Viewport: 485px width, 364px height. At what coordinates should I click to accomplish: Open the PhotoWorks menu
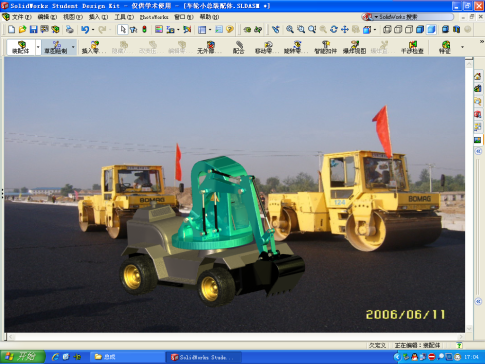pos(154,17)
